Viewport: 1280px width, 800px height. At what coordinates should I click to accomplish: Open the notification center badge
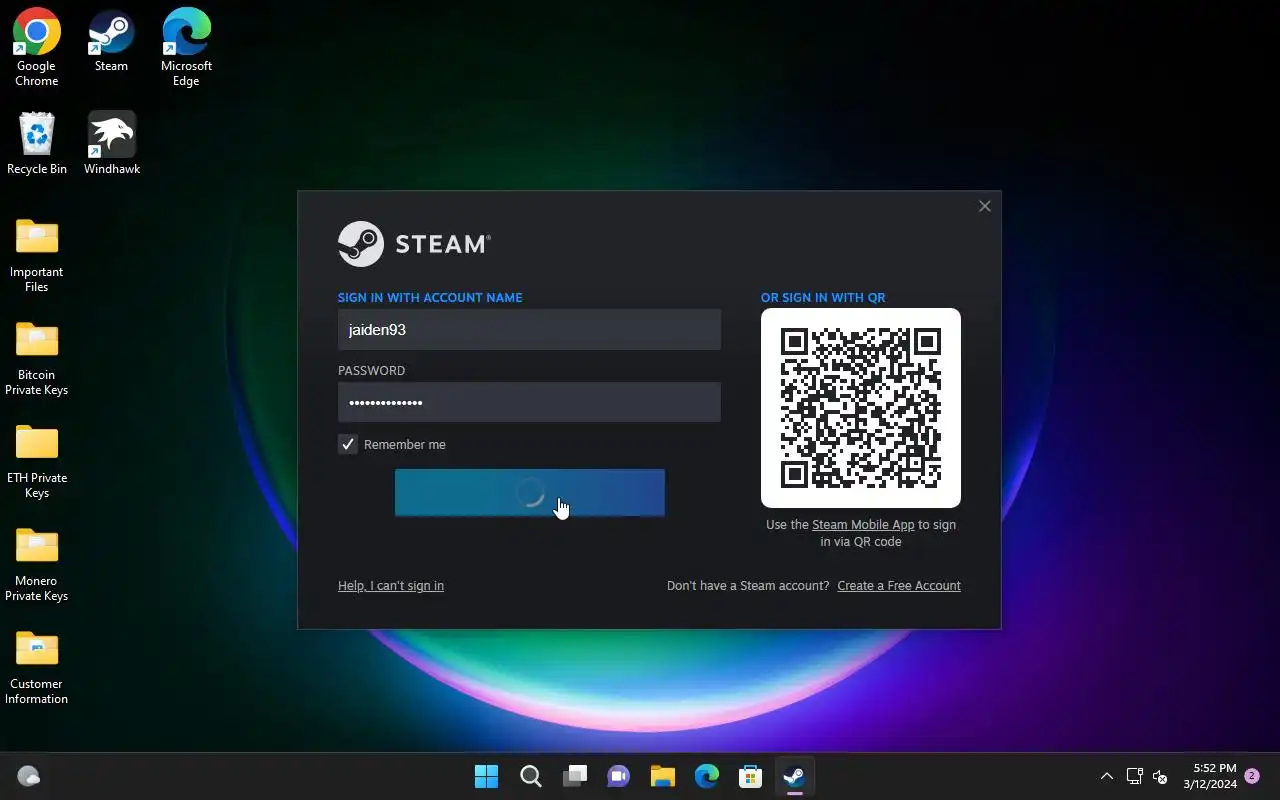[x=1251, y=776]
